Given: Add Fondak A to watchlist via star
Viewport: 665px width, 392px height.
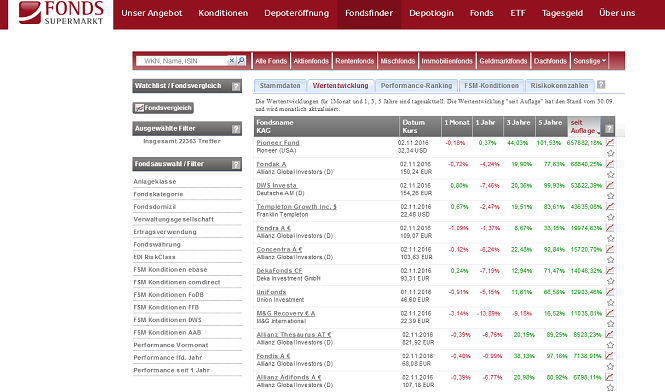Looking at the screenshot, I should click(x=610, y=174).
